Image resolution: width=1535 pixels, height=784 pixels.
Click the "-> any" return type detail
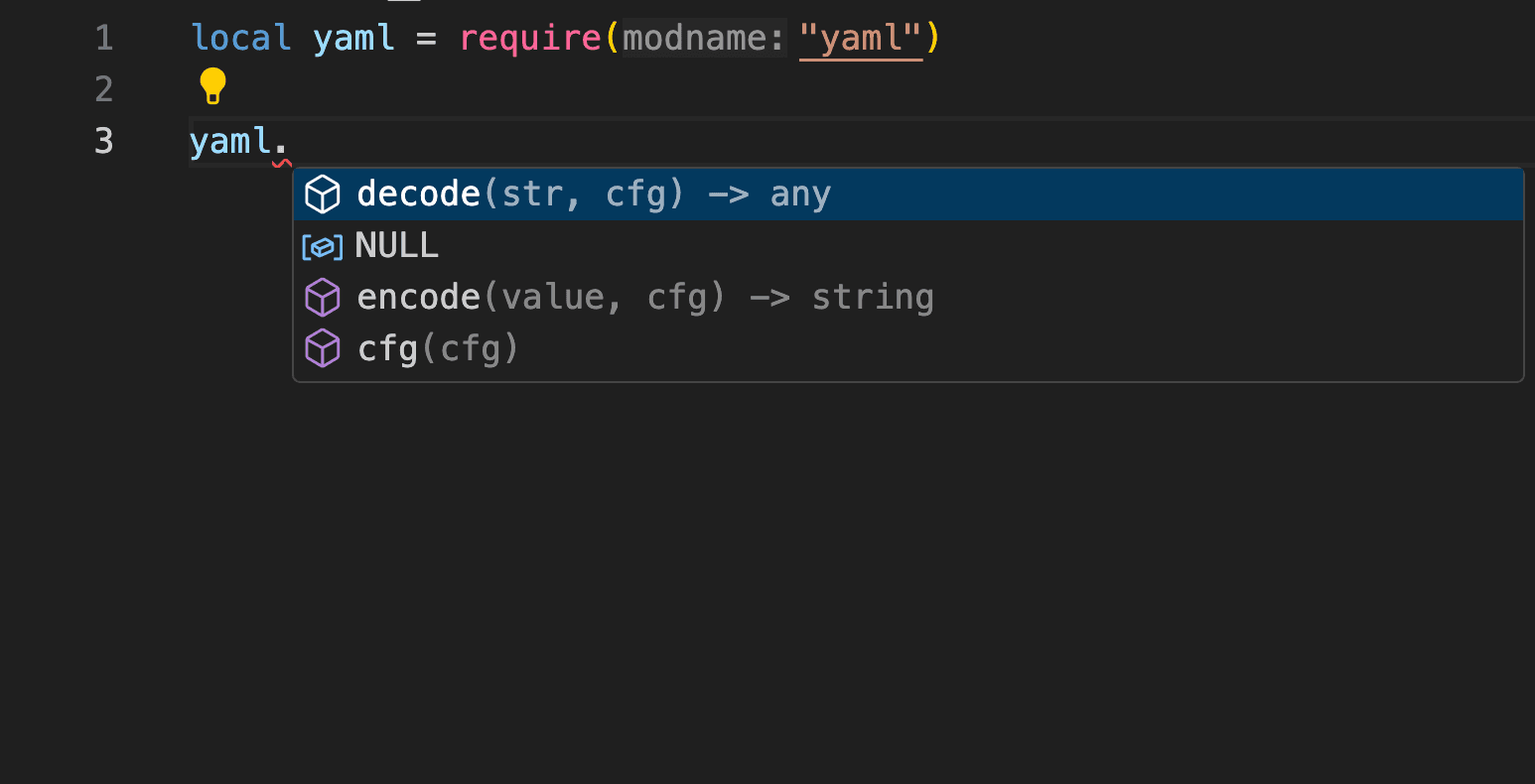tap(769, 195)
